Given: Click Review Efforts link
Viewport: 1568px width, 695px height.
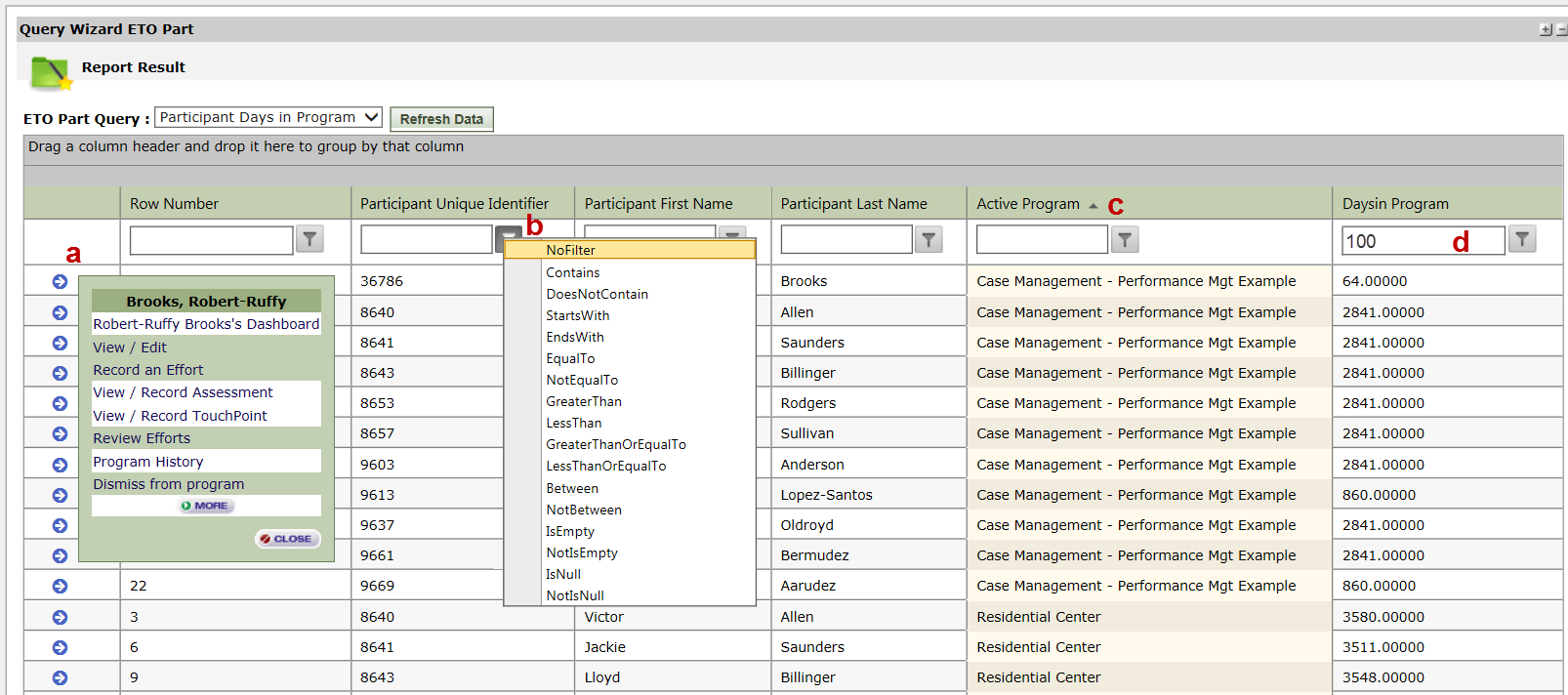Looking at the screenshot, I should [142, 438].
